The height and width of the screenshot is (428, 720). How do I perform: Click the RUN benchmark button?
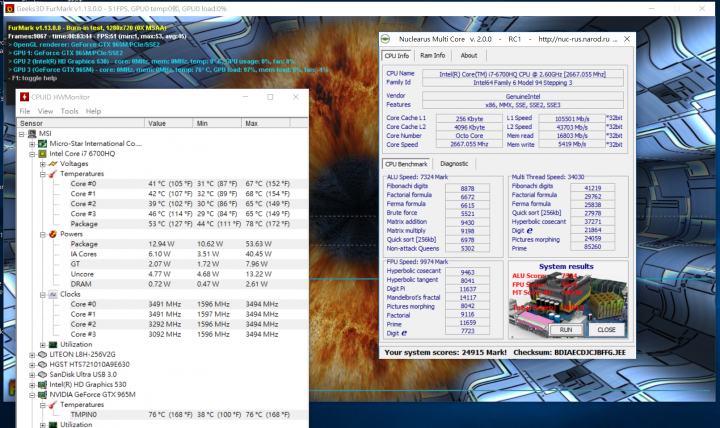566,330
